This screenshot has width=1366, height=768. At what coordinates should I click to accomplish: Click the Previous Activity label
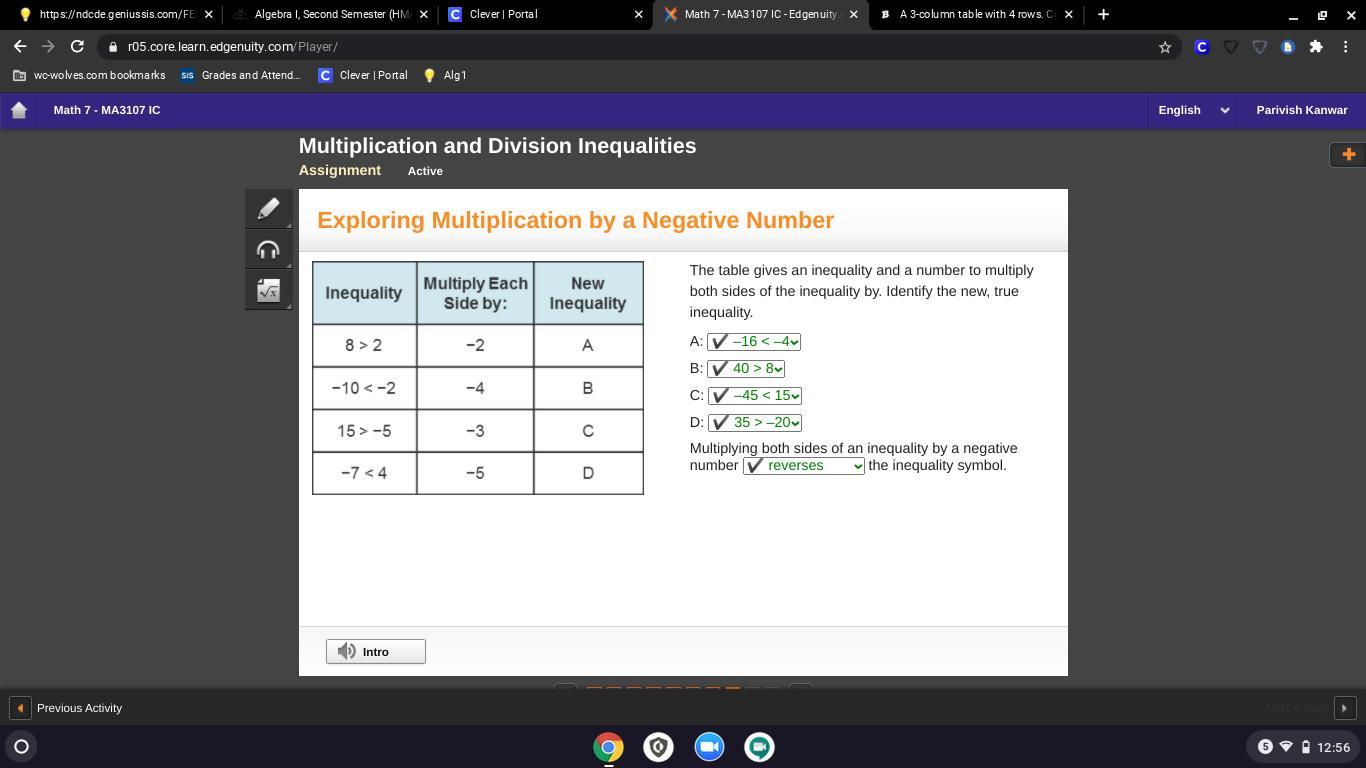click(80, 708)
